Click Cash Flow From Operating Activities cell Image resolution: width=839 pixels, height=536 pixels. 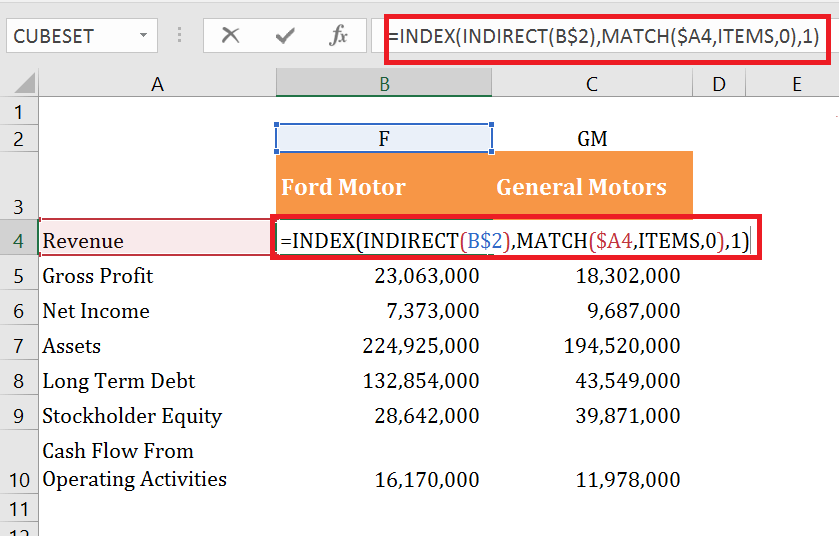[x=157, y=464]
